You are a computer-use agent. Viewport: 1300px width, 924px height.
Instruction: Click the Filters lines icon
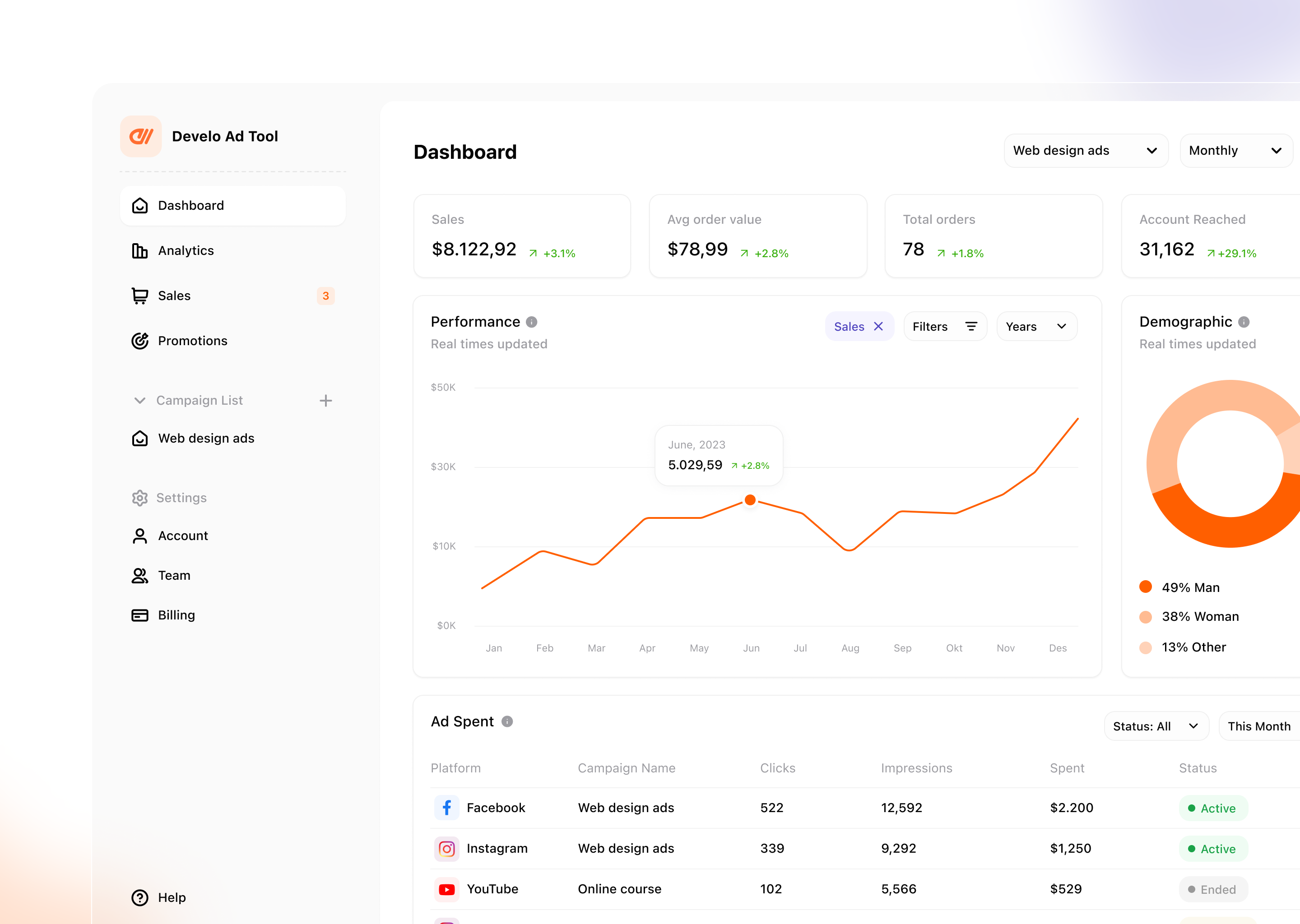[971, 326]
